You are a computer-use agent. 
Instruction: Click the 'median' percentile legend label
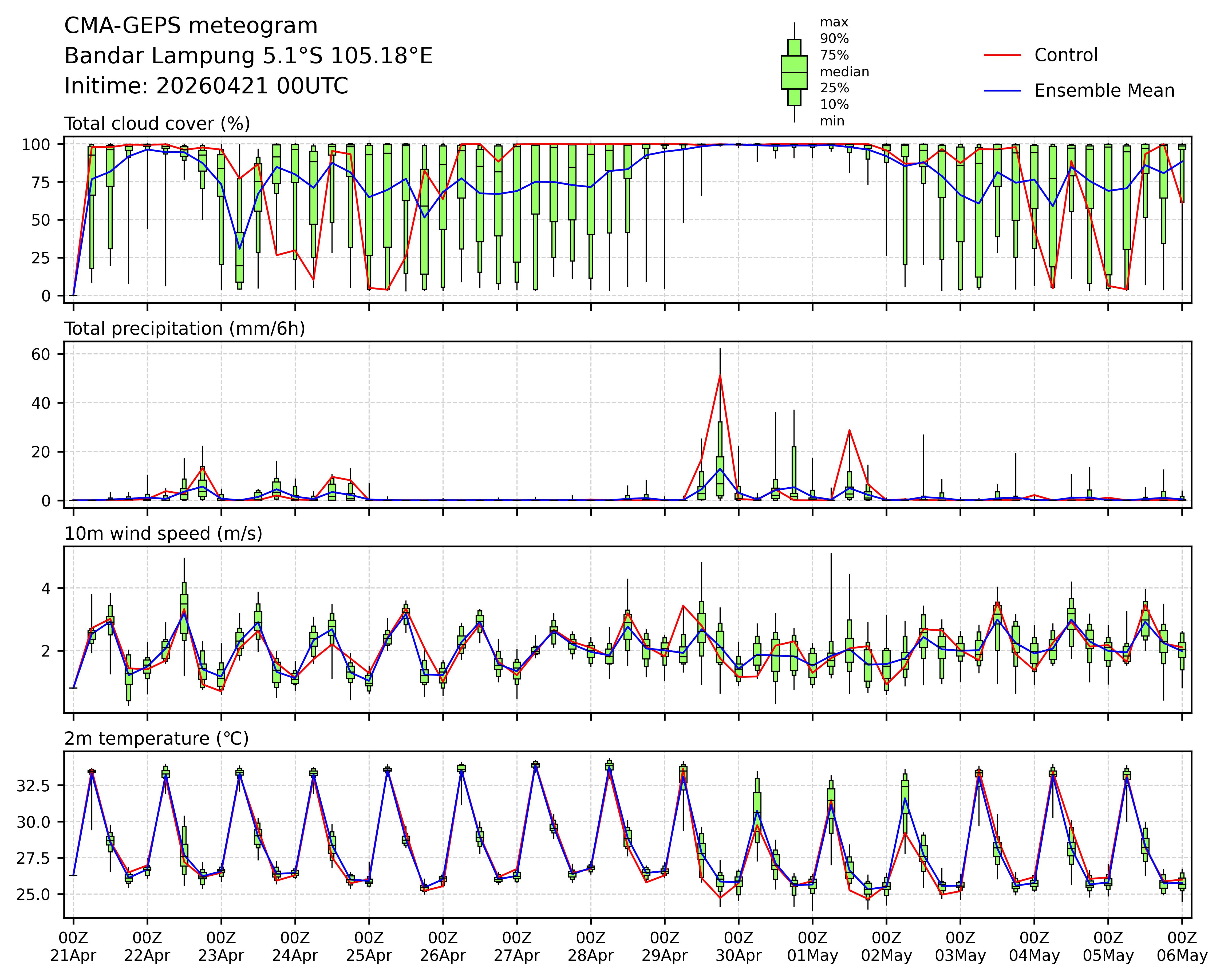(x=844, y=72)
